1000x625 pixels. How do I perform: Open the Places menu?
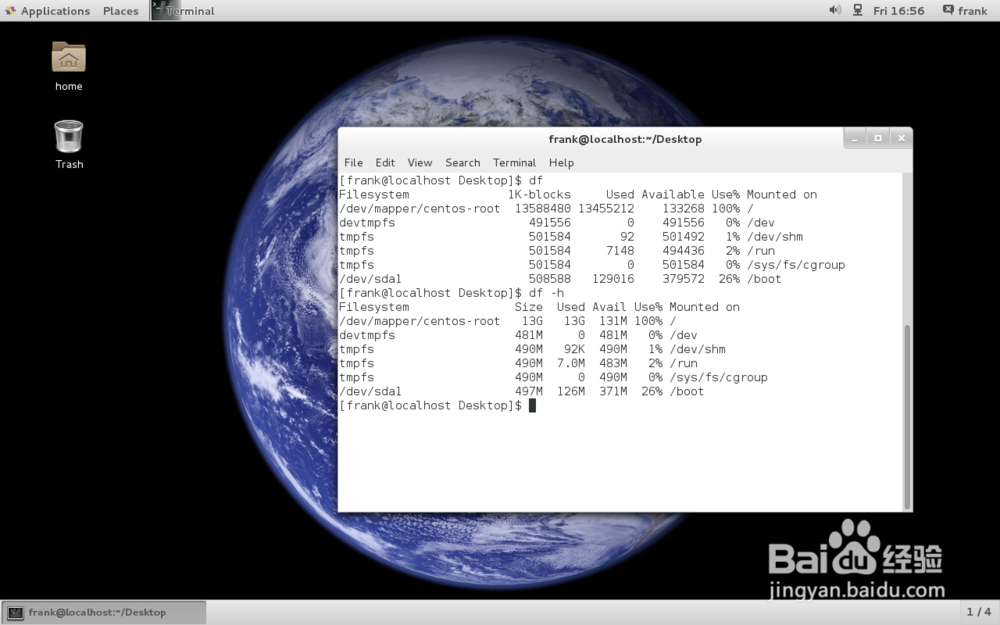(121, 11)
